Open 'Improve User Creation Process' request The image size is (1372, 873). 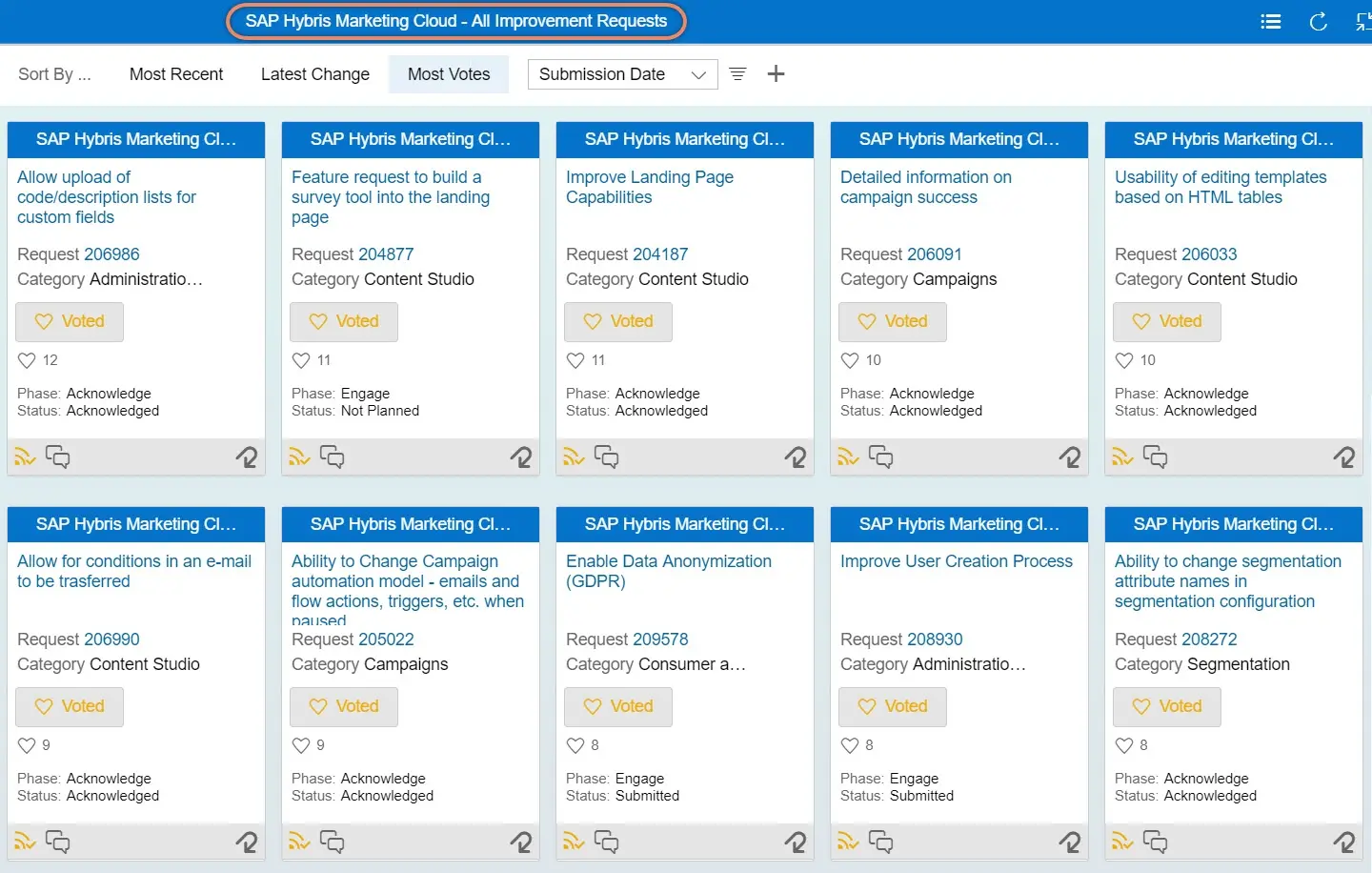pyautogui.click(x=957, y=561)
